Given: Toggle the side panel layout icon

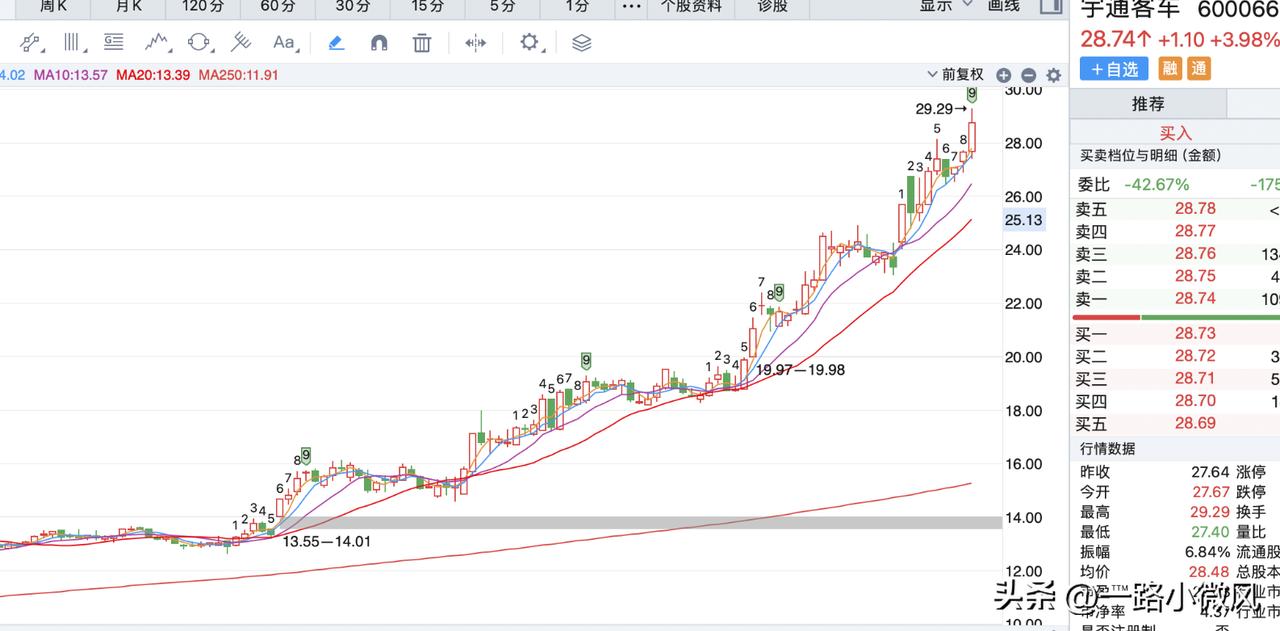Looking at the screenshot, I should pos(1050,6).
